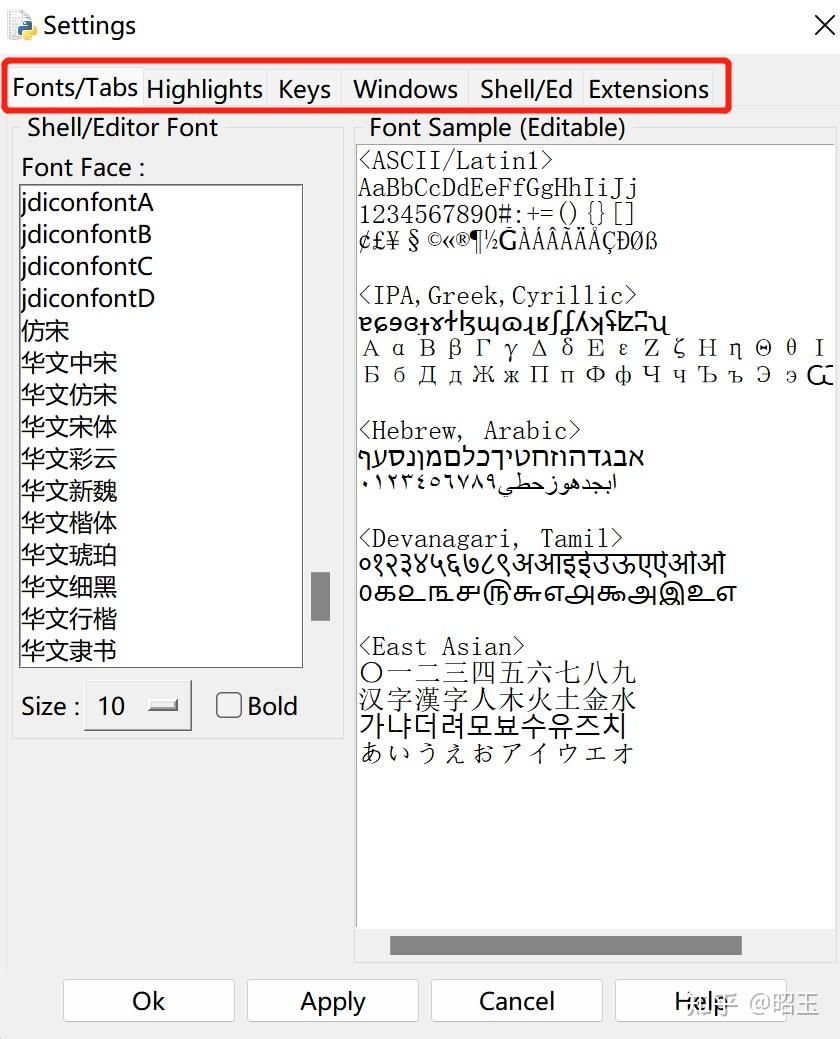Pick 仿宋 from font face list

(x=45, y=331)
